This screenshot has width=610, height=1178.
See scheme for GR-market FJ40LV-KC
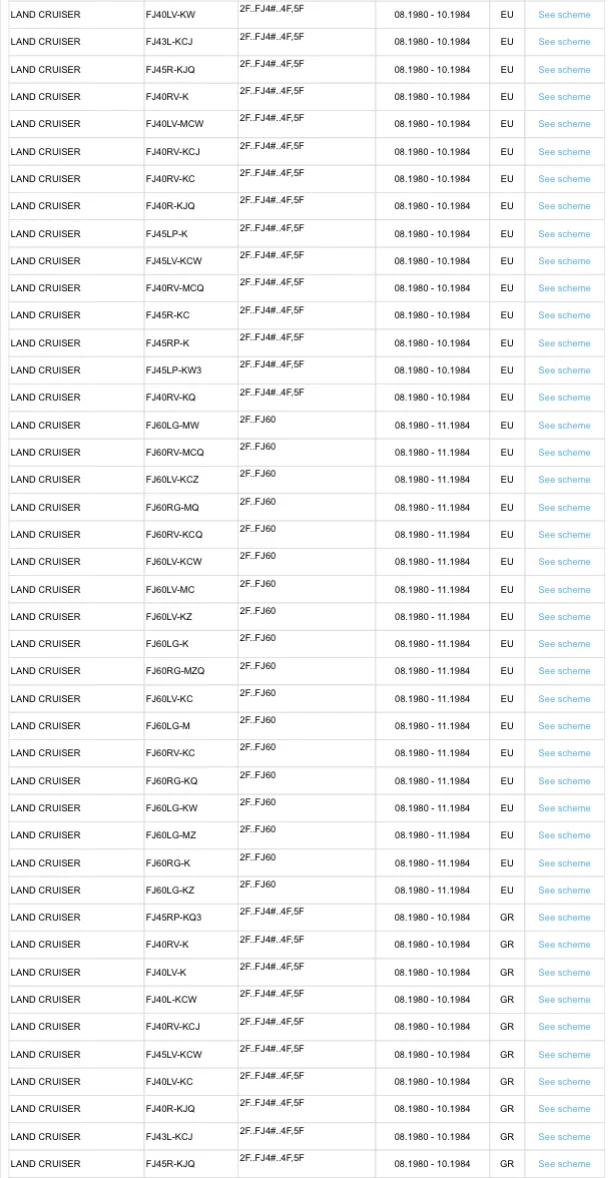[564, 1081]
